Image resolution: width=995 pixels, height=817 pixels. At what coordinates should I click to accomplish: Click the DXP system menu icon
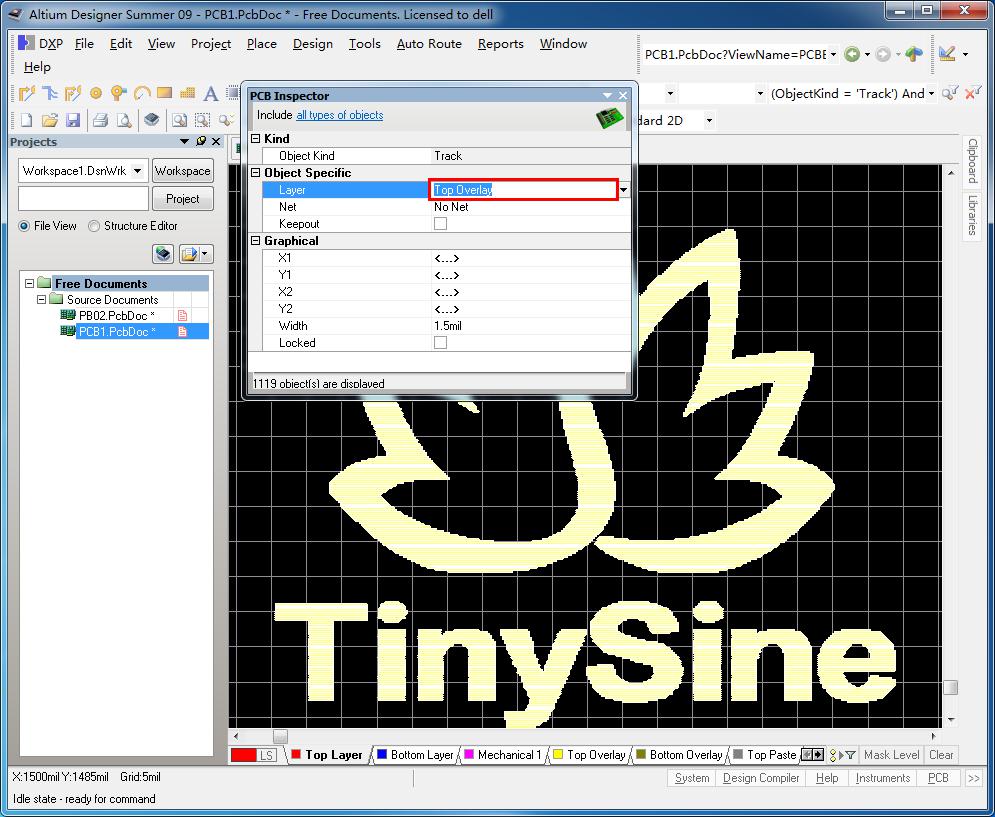point(26,43)
